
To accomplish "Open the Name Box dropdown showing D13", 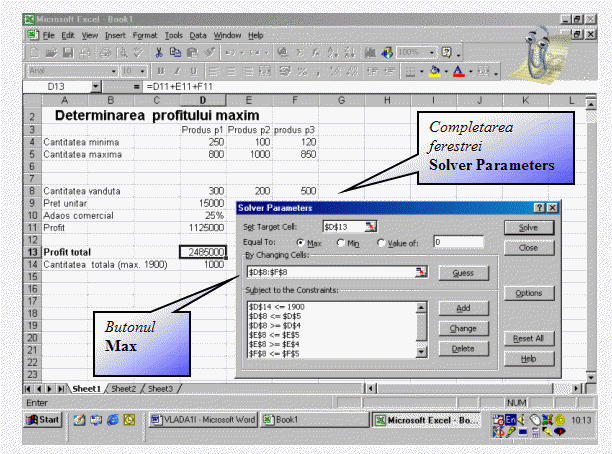I will (95, 88).
